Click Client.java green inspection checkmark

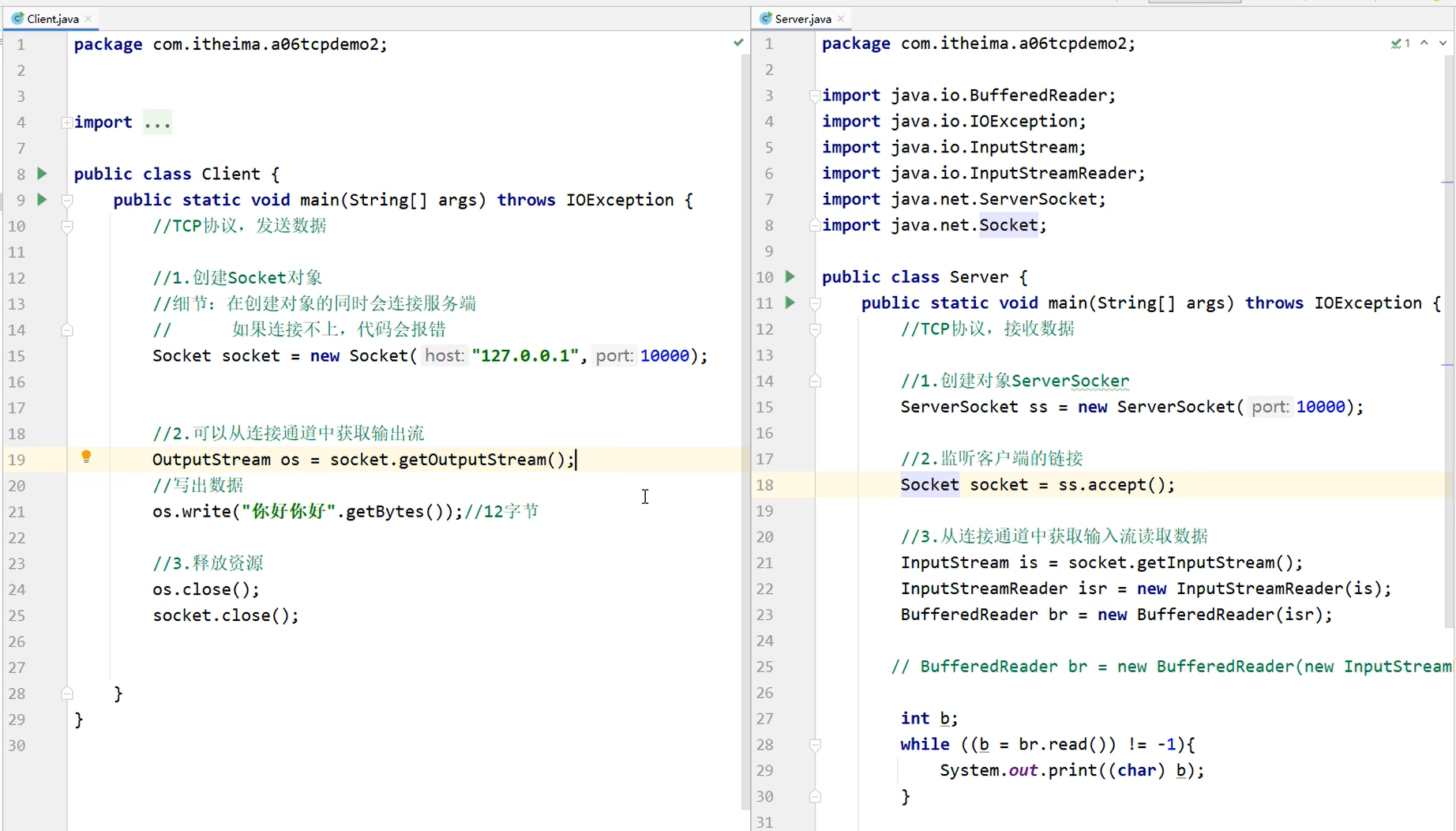pos(738,43)
